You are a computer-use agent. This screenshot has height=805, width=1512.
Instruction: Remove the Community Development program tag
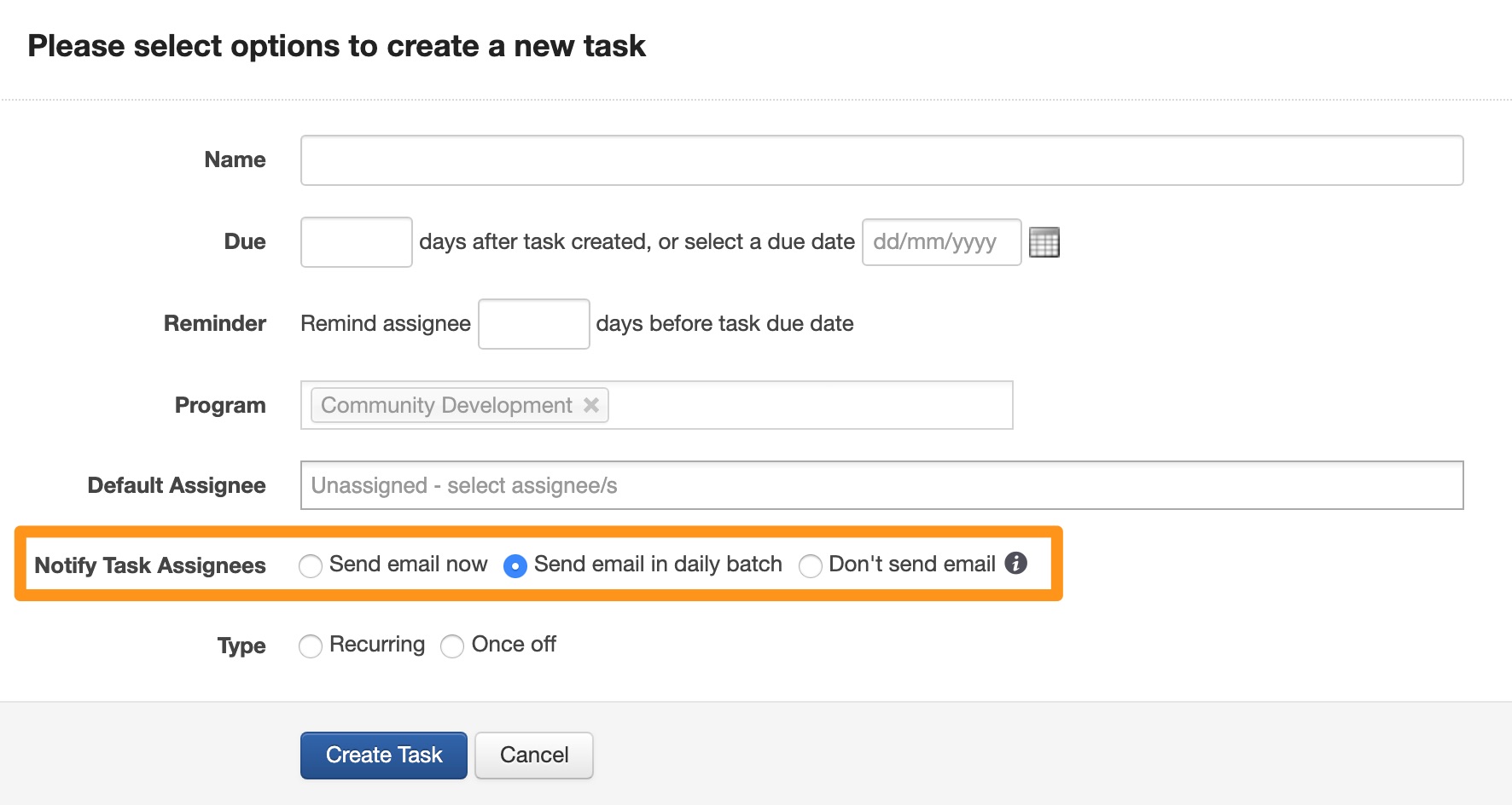pyautogui.click(x=590, y=405)
